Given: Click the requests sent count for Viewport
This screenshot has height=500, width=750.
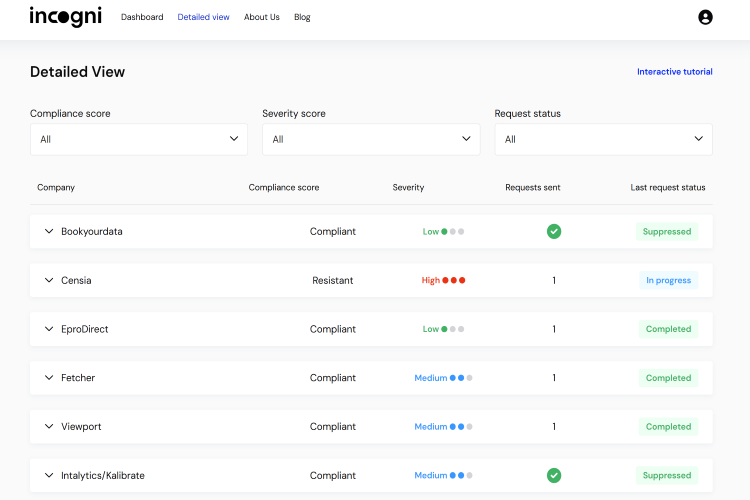Looking at the screenshot, I should point(554,427).
